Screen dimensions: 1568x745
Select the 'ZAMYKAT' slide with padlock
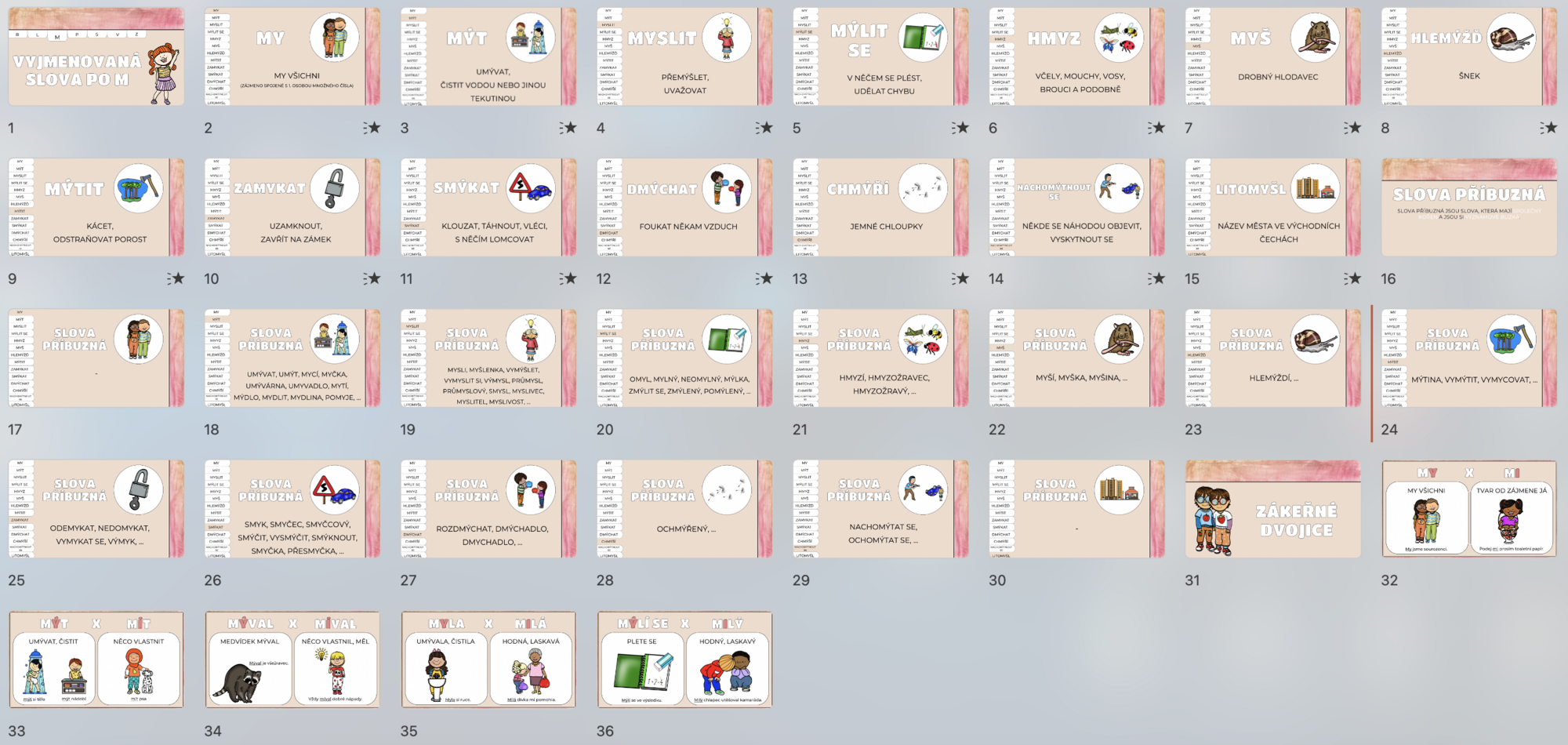coord(292,207)
